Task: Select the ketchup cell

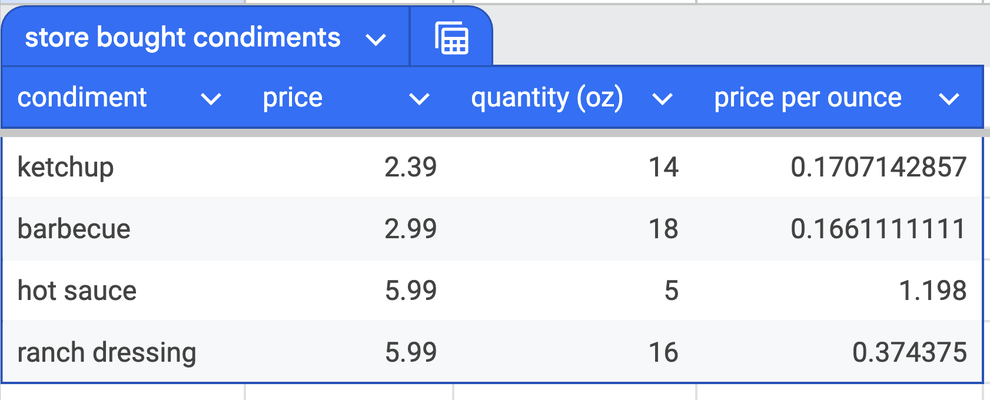Action: click(x=66, y=167)
